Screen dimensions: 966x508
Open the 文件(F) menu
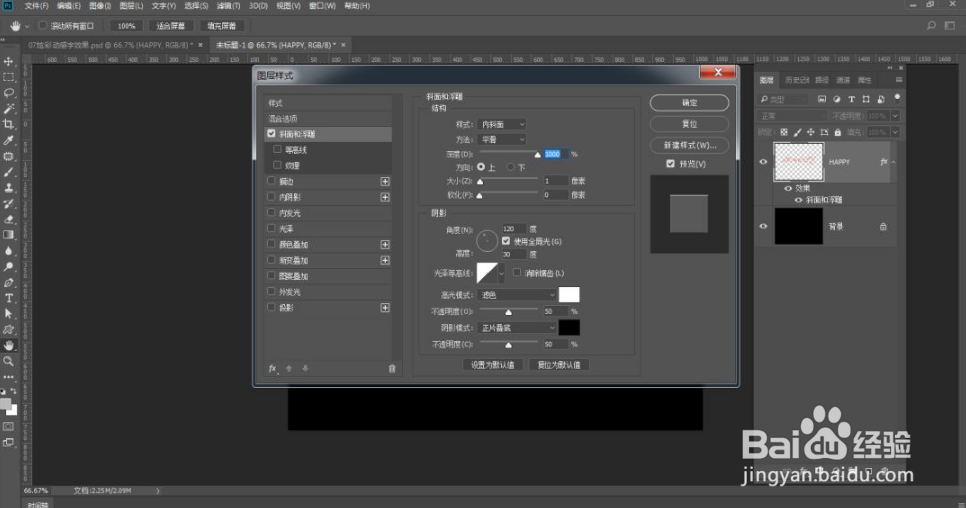click(x=36, y=6)
